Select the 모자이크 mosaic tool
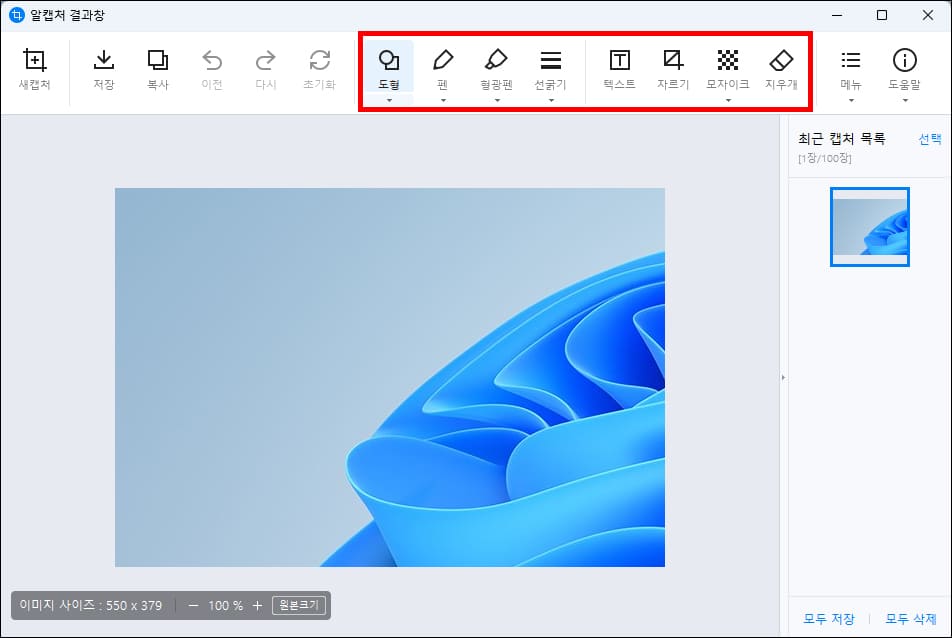952x638 pixels. click(727, 69)
